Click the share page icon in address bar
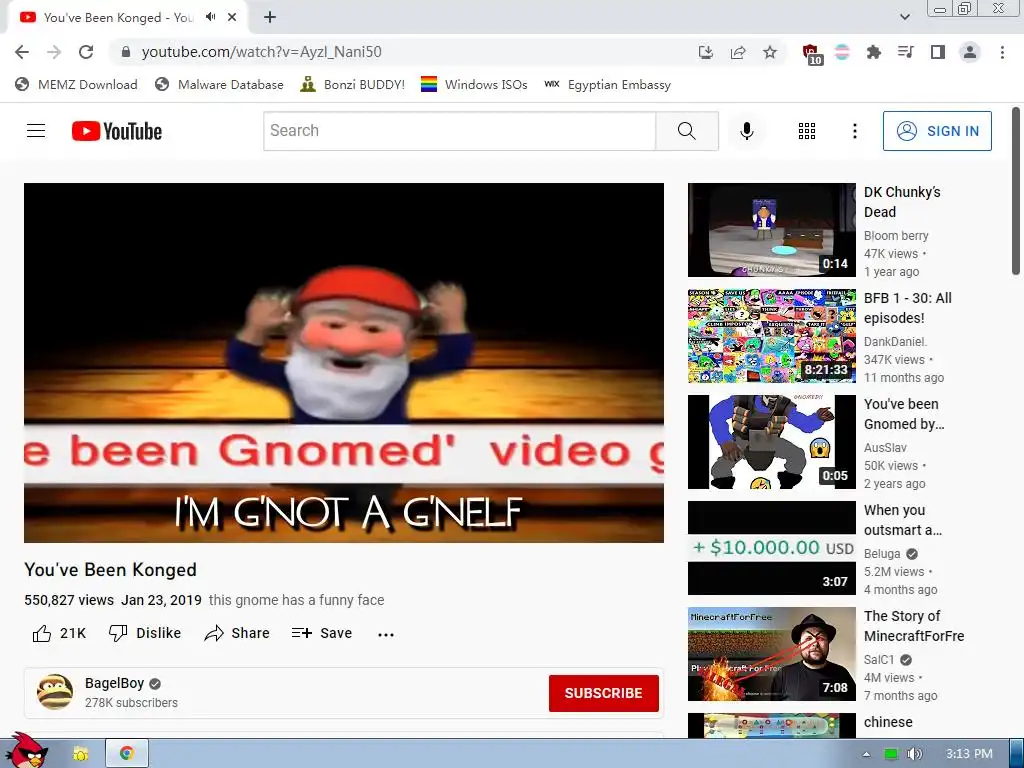The height and width of the screenshot is (768, 1024). pyautogui.click(x=738, y=52)
